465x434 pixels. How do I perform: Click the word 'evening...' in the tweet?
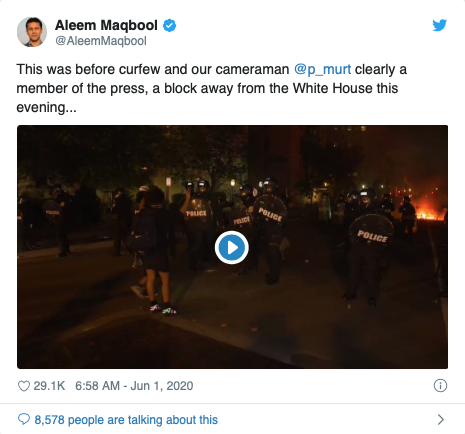pos(46,107)
